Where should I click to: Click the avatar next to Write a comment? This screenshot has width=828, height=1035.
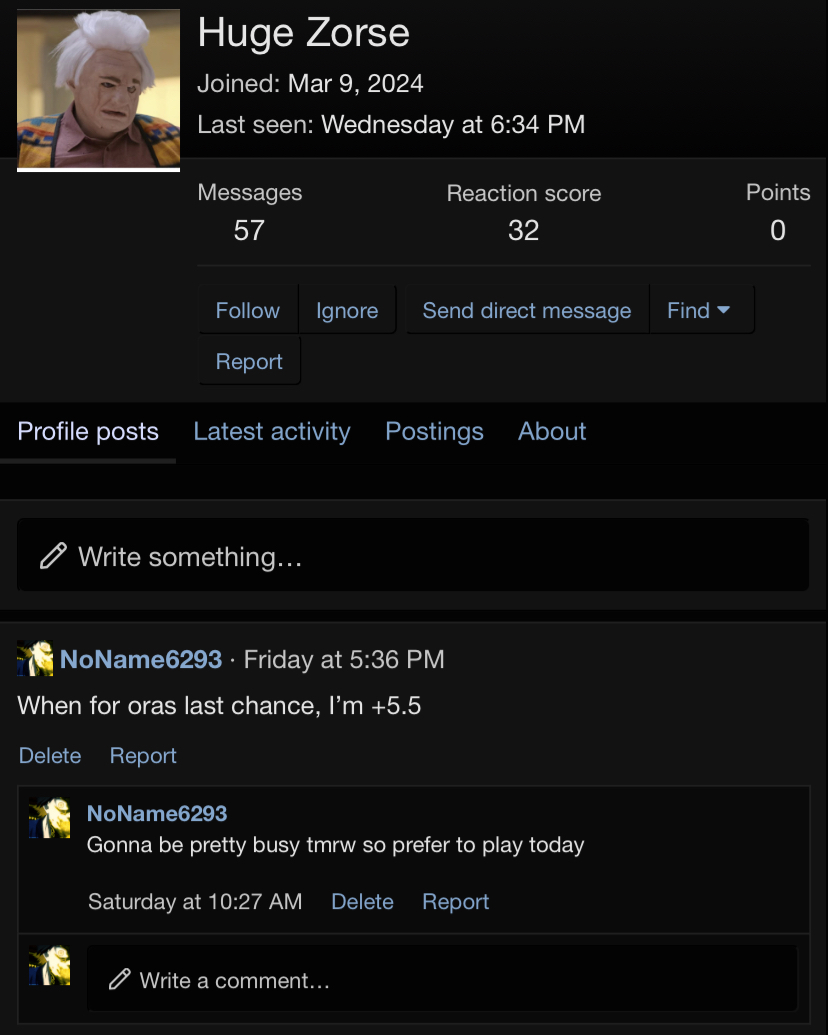tap(49, 966)
